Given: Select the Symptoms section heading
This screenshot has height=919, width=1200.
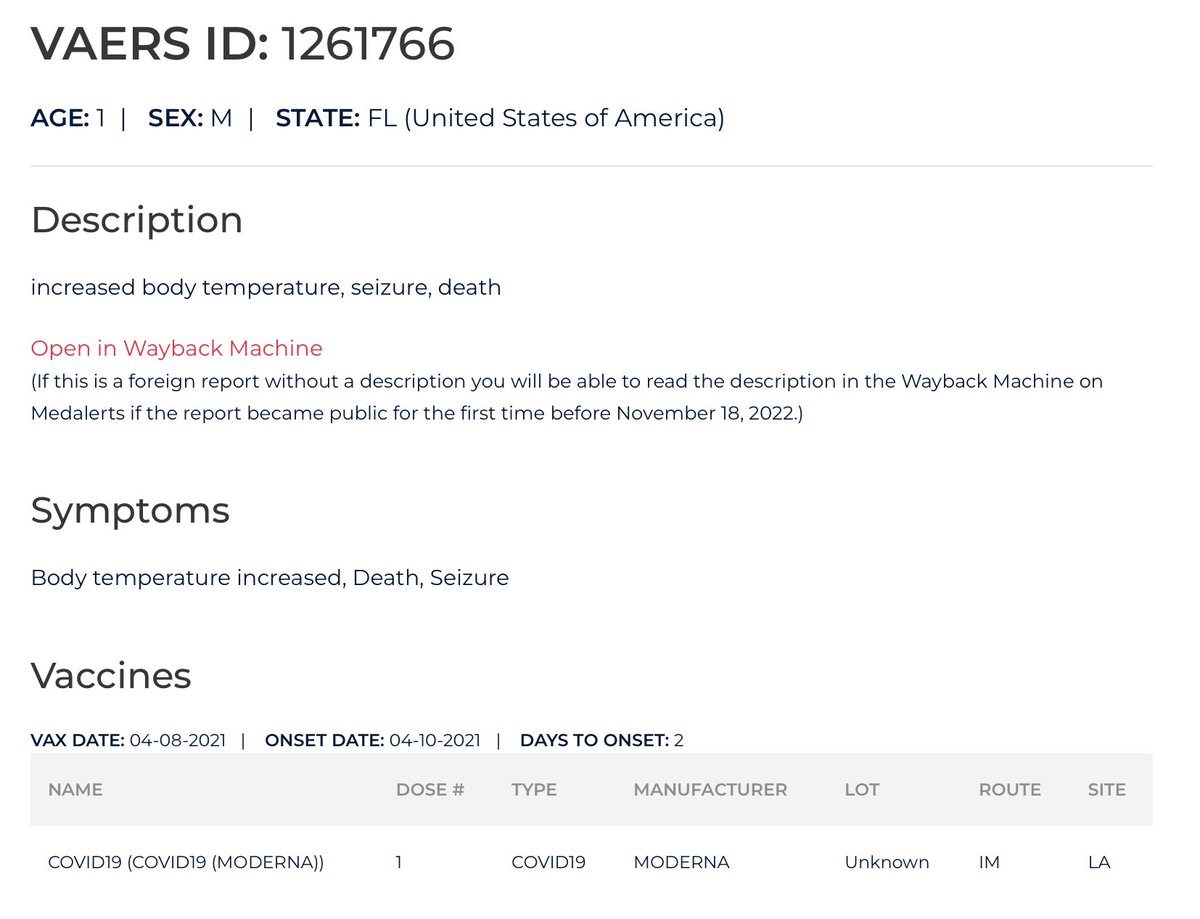Looking at the screenshot, I should point(130,510).
